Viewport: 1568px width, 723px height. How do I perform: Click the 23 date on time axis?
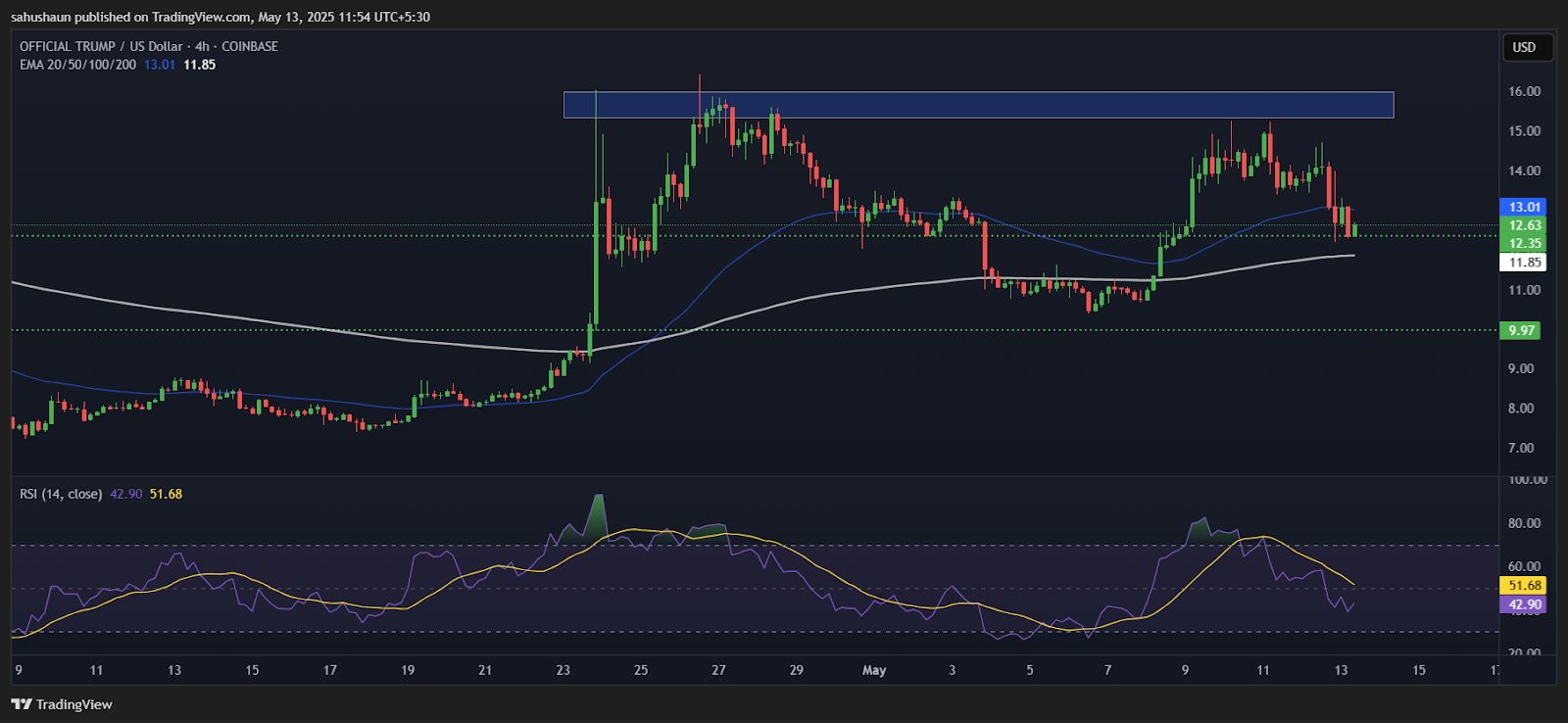[x=563, y=670]
